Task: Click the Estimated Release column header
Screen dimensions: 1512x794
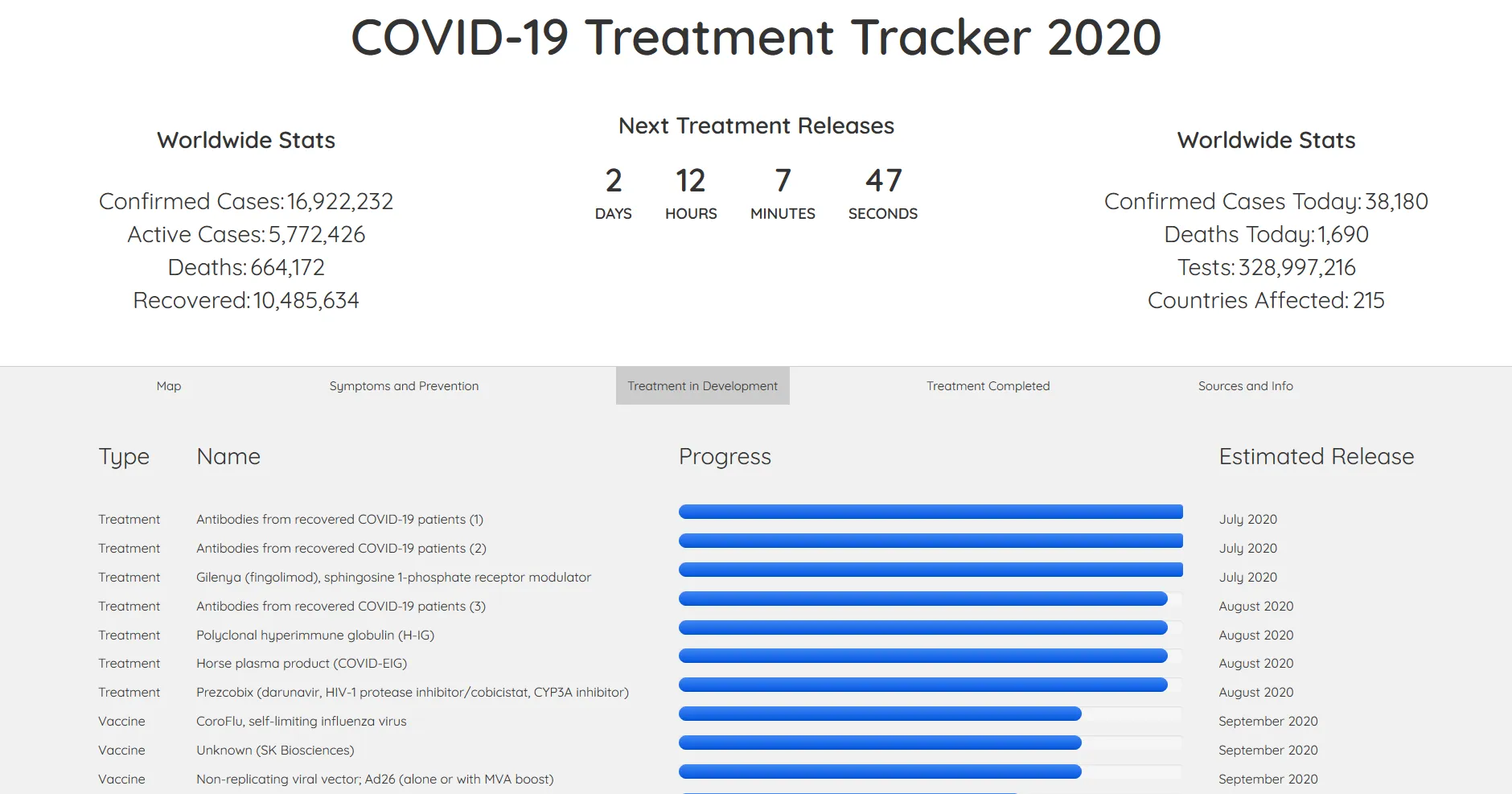Action: coord(1315,456)
